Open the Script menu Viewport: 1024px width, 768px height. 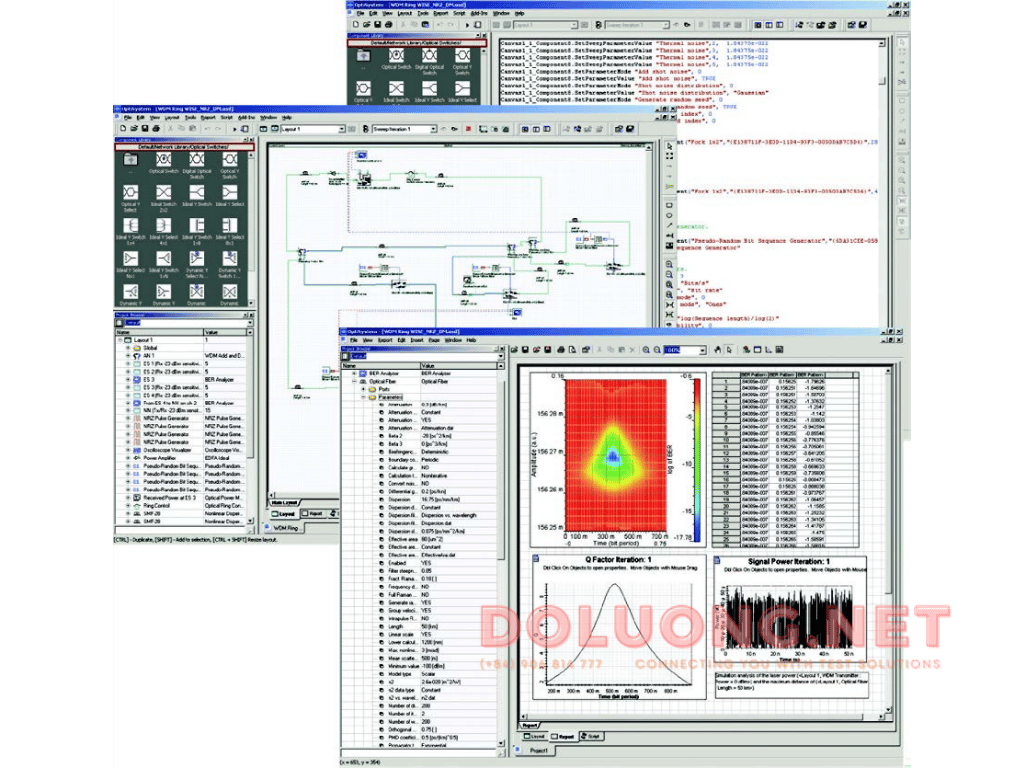pyautogui.click(x=224, y=118)
